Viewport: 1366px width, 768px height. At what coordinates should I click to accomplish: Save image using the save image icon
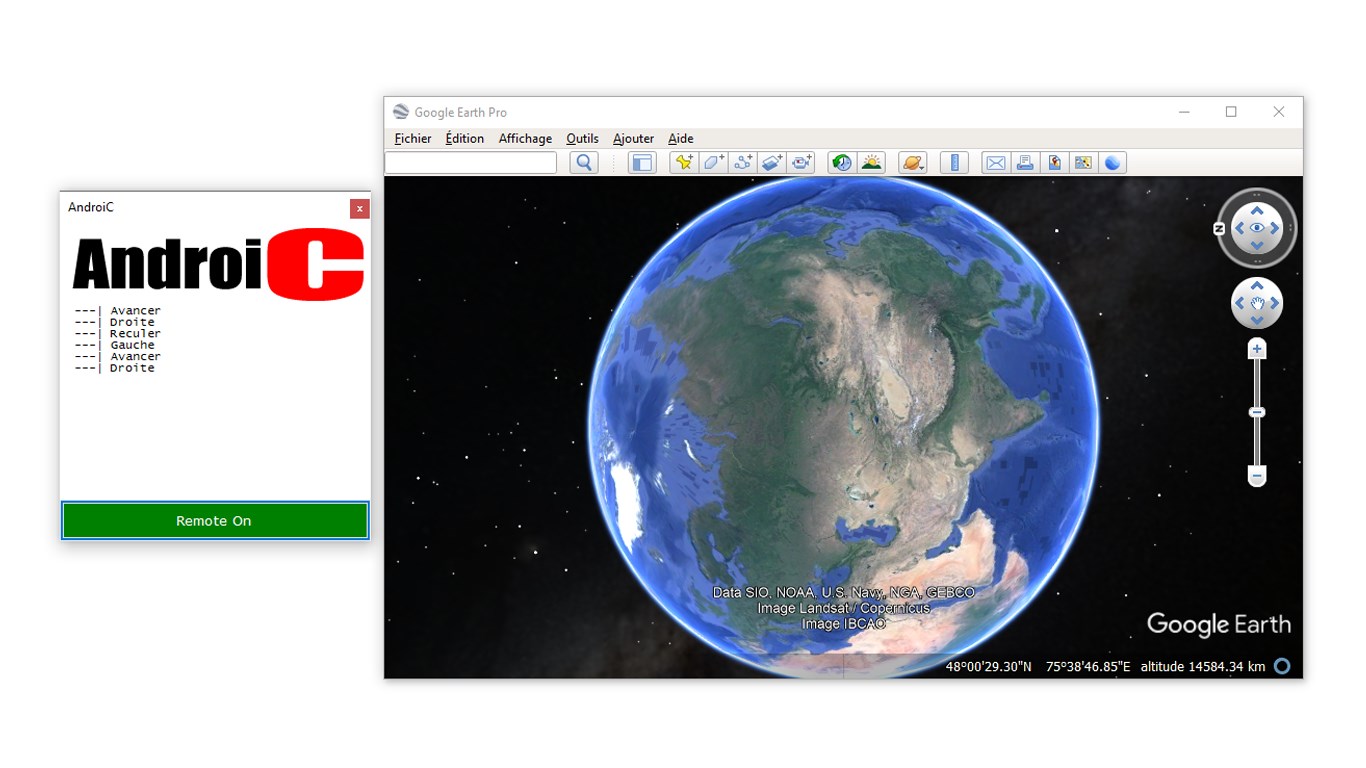tap(1054, 162)
